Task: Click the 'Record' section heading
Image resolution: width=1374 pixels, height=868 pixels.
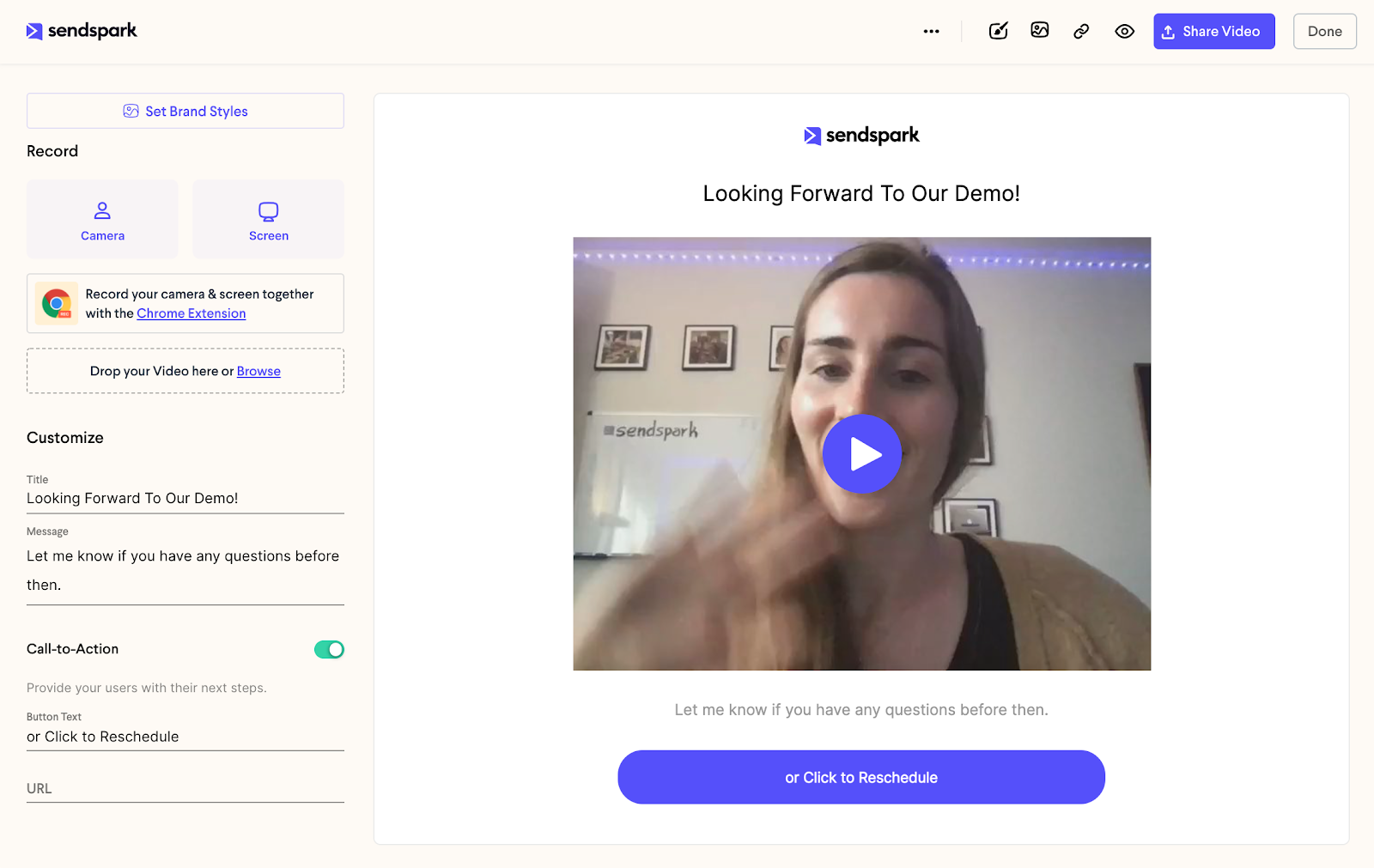Action: pyautogui.click(x=52, y=151)
